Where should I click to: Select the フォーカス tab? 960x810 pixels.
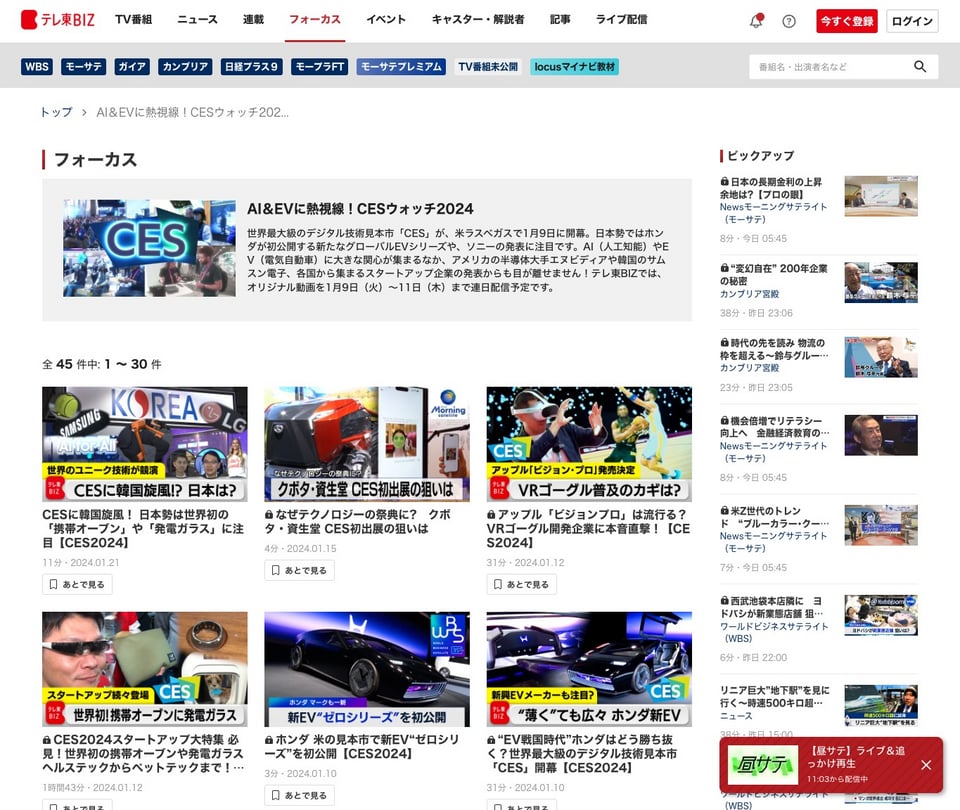[x=315, y=20]
